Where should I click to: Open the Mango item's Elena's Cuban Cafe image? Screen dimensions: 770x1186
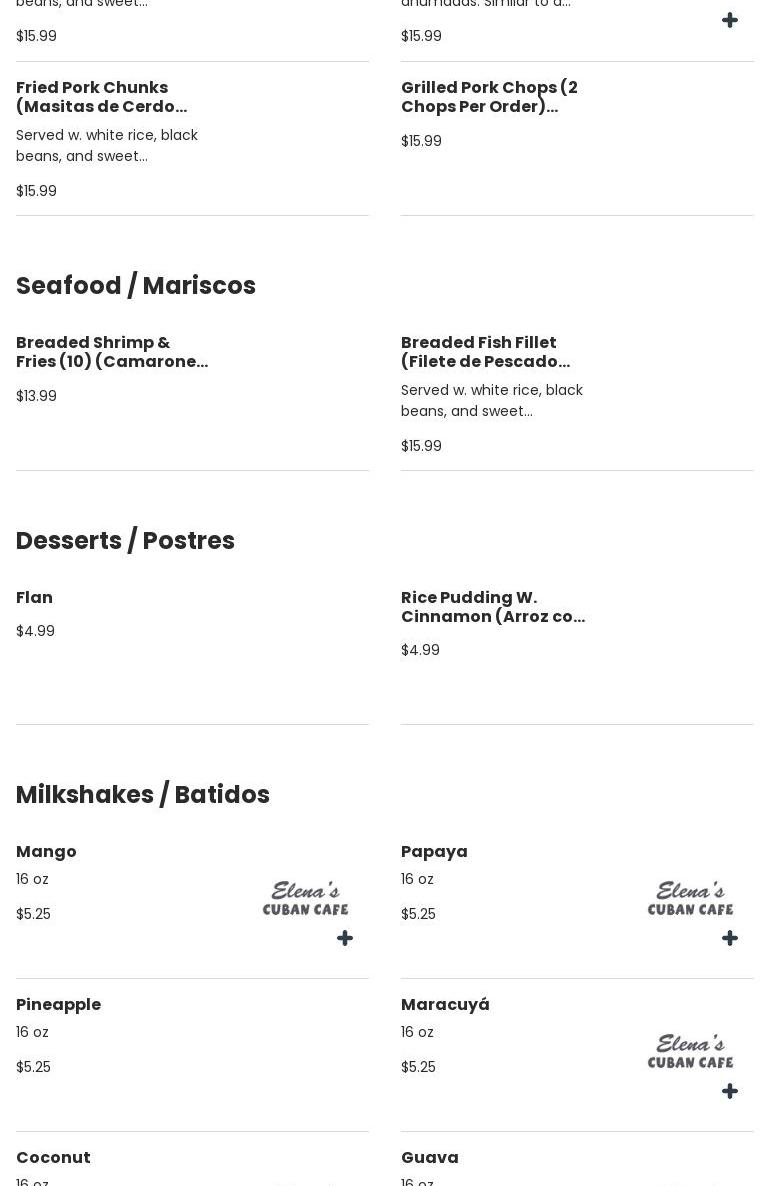pos(305,898)
